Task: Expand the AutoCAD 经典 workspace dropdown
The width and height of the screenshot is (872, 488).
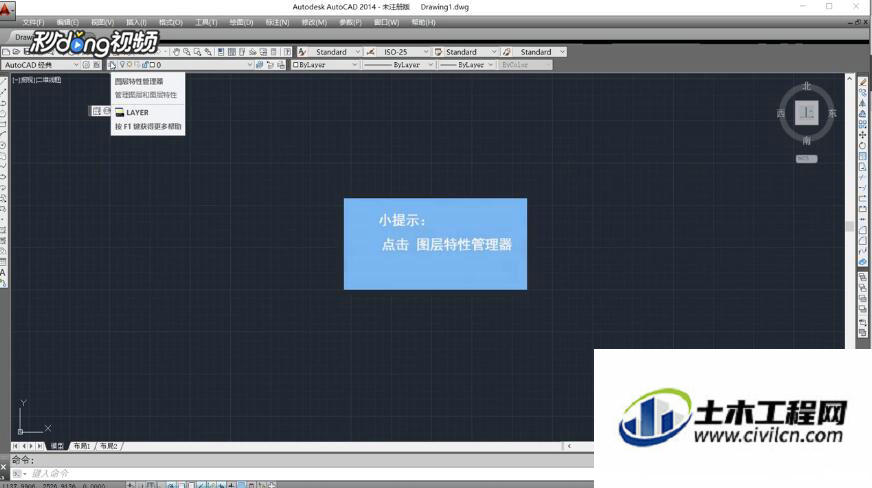Action: point(76,65)
